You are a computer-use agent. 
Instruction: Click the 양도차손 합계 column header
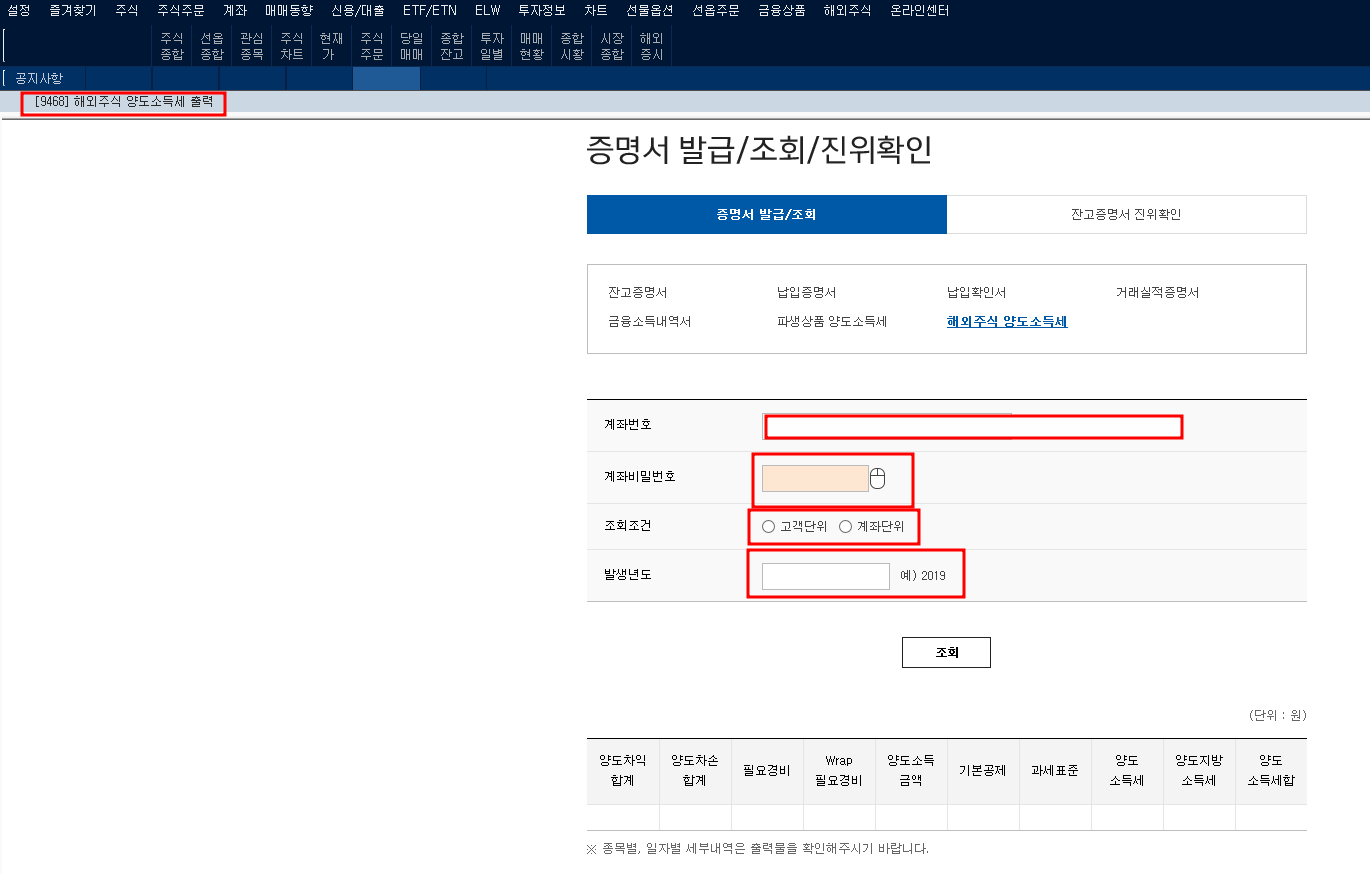695,771
